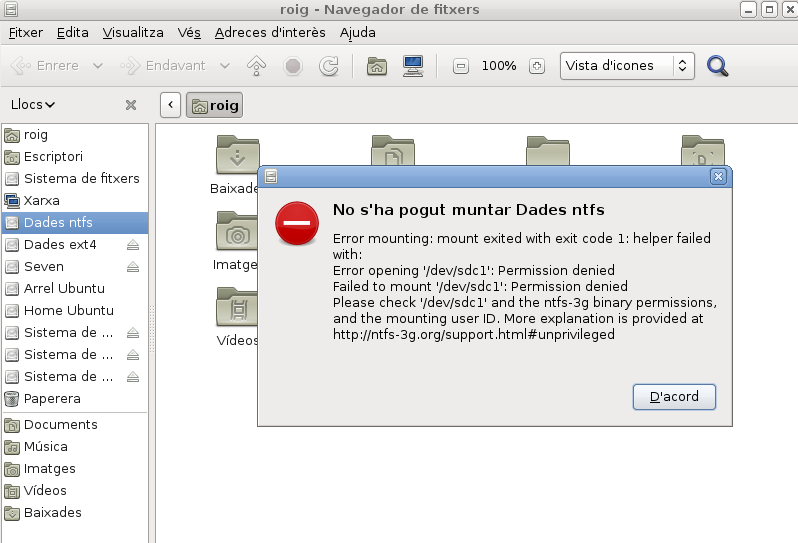
Task: Select Dades ntfs in the sidebar
Action: [75, 222]
